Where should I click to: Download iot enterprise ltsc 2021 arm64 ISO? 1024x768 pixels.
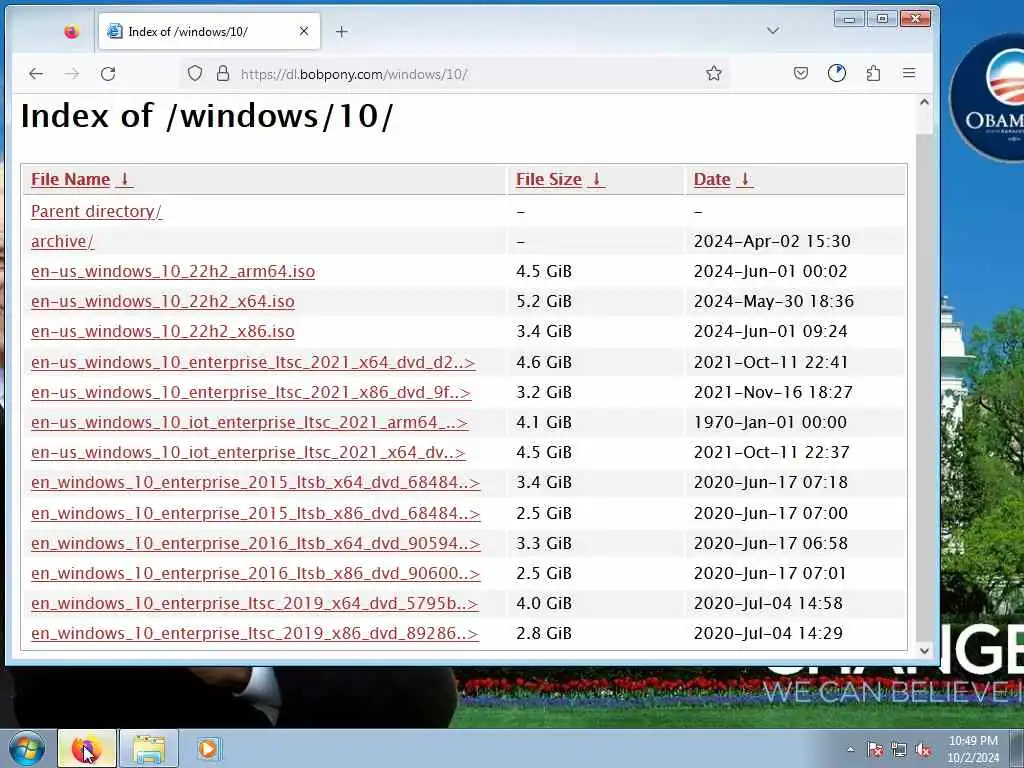(249, 423)
